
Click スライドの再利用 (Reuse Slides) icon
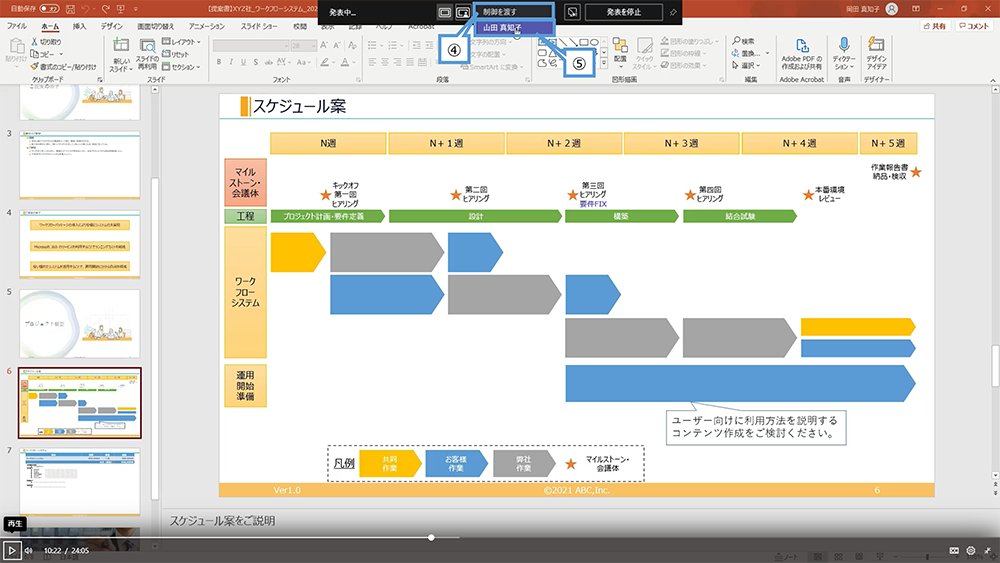tap(147, 45)
